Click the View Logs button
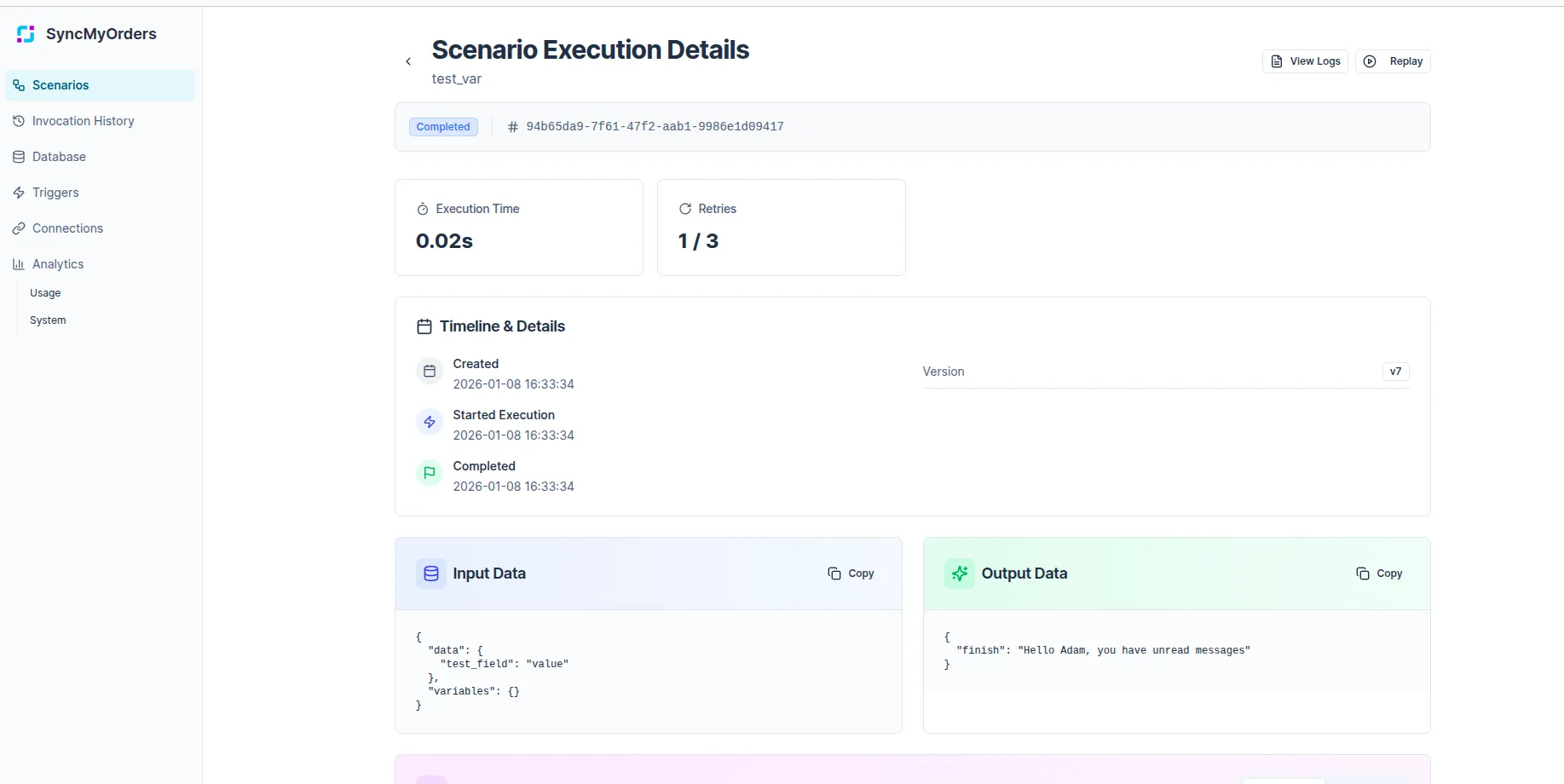 click(x=1304, y=61)
